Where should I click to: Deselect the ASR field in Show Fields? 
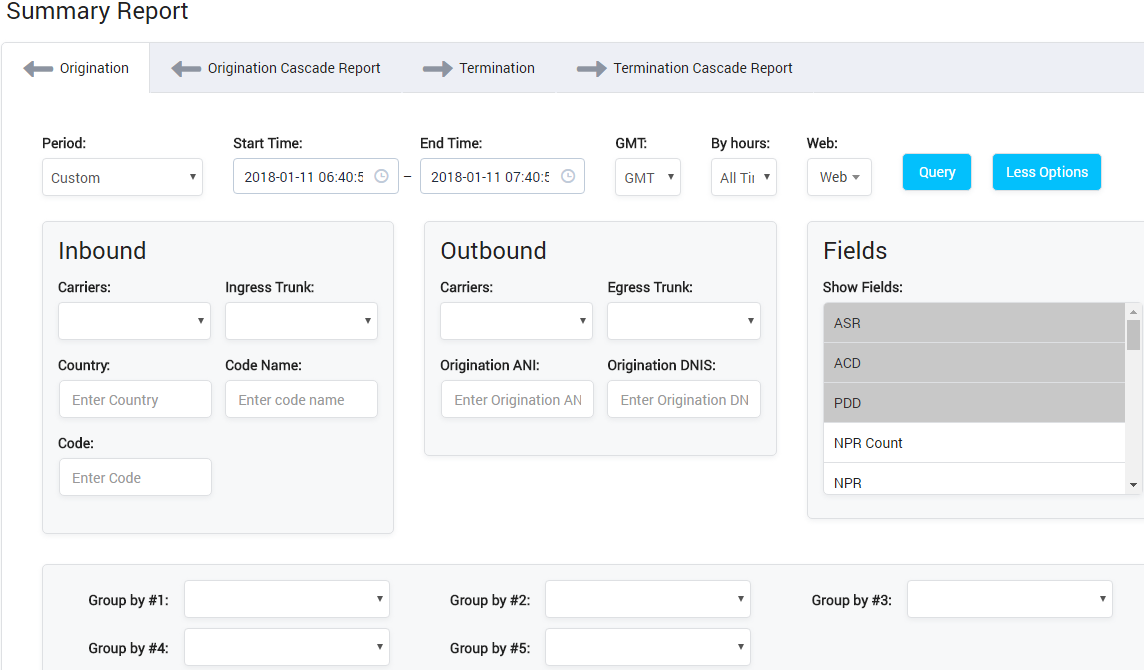tap(900, 323)
